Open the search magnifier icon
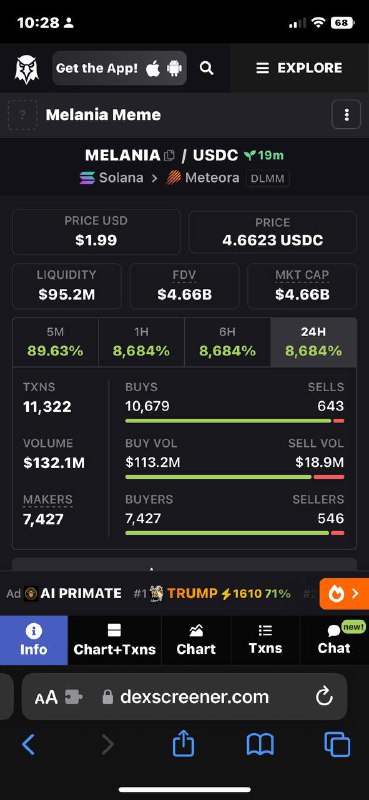This screenshot has height=800, width=369. click(207, 68)
